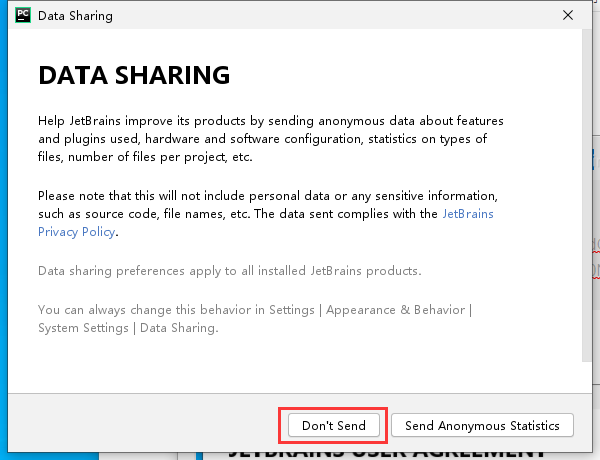The height and width of the screenshot is (460, 600).
Task: Click the 'Help JetBrains improve its products' paragraph
Action: click(271, 139)
